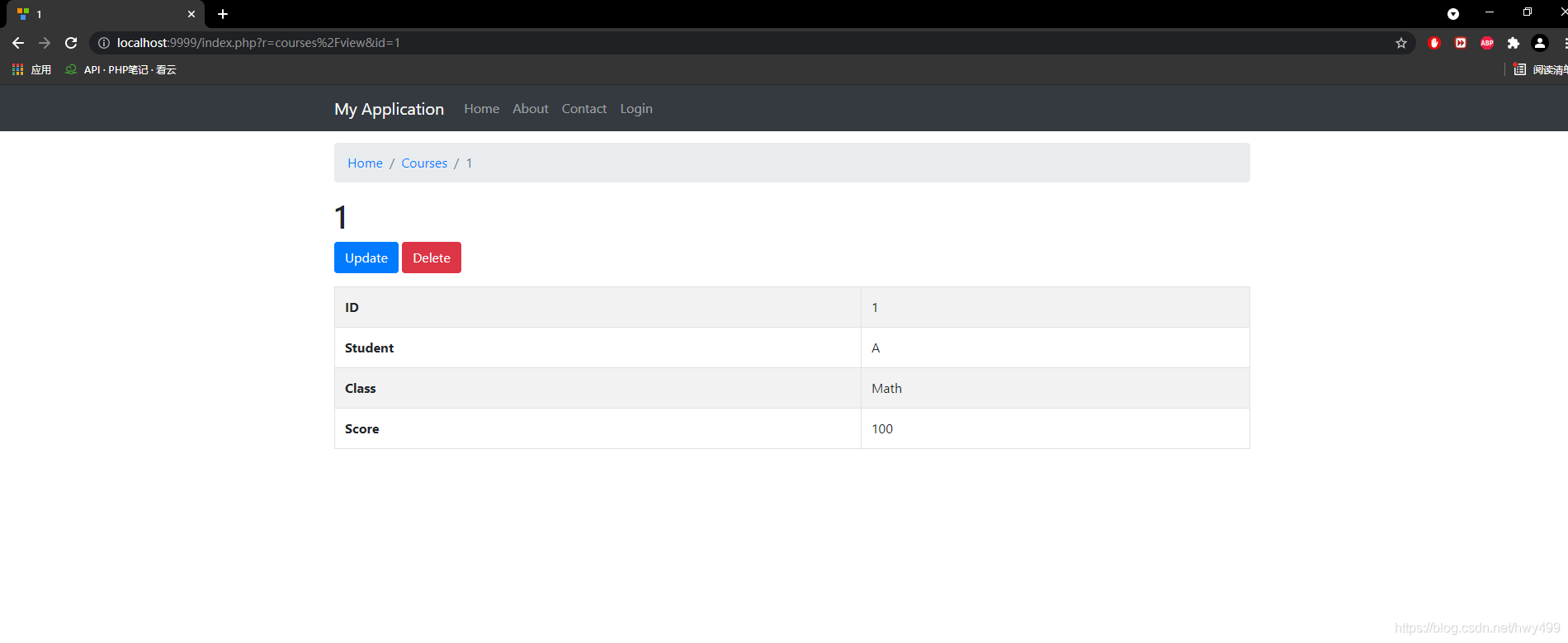The width and height of the screenshot is (1568, 643).
Task: Click the student value A
Action: [876, 348]
